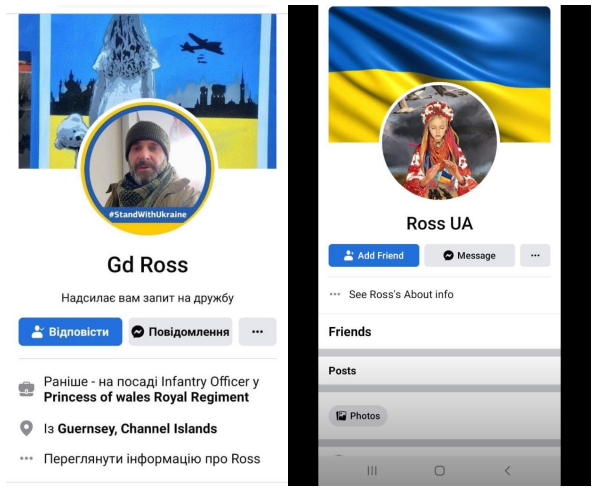The height and width of the screenshot is (495, 603).
Task: Select the Friends section header
Action: pyautogui.click(x=350, y=332)
